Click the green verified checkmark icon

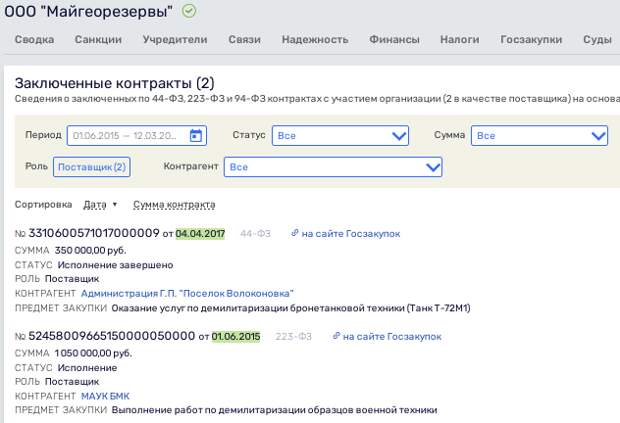point(189,11)
